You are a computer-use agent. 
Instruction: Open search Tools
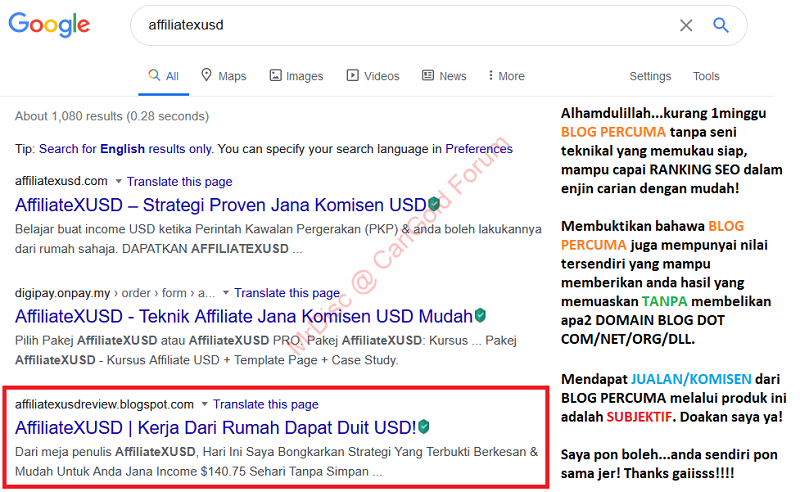pos(706,76)
